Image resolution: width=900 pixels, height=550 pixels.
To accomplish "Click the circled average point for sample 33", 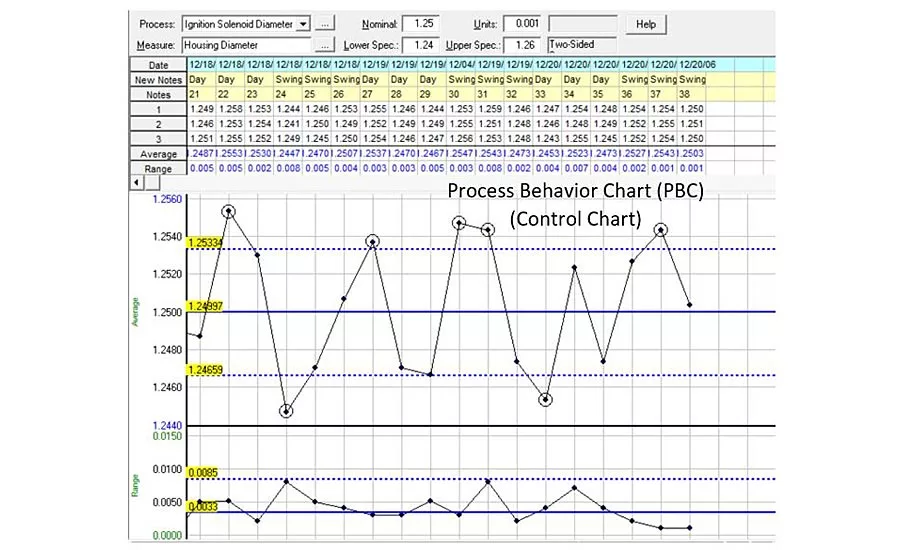I will (x=546, y=400).
